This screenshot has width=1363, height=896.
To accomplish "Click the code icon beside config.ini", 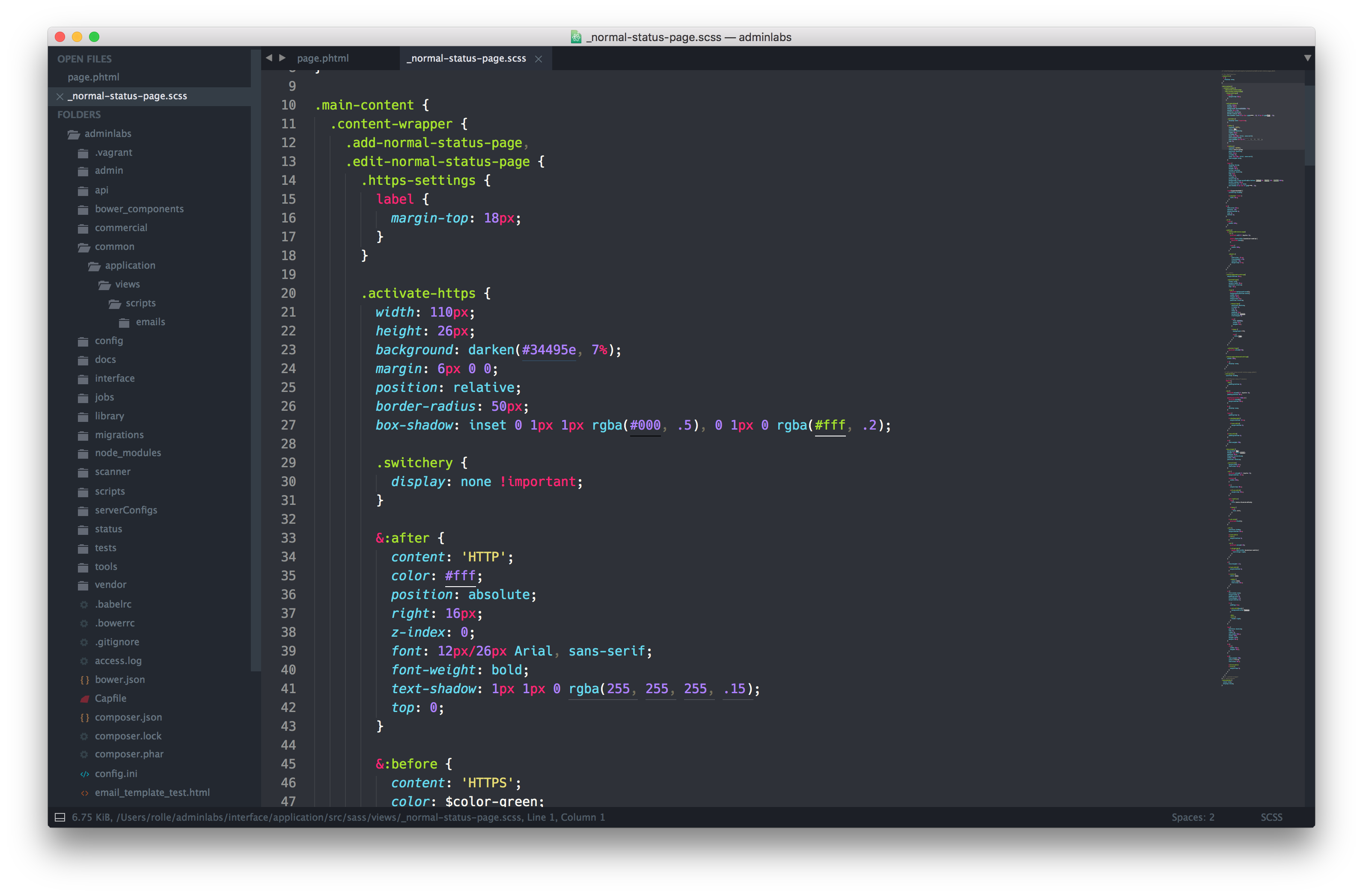I will click(x=84, y=773).
